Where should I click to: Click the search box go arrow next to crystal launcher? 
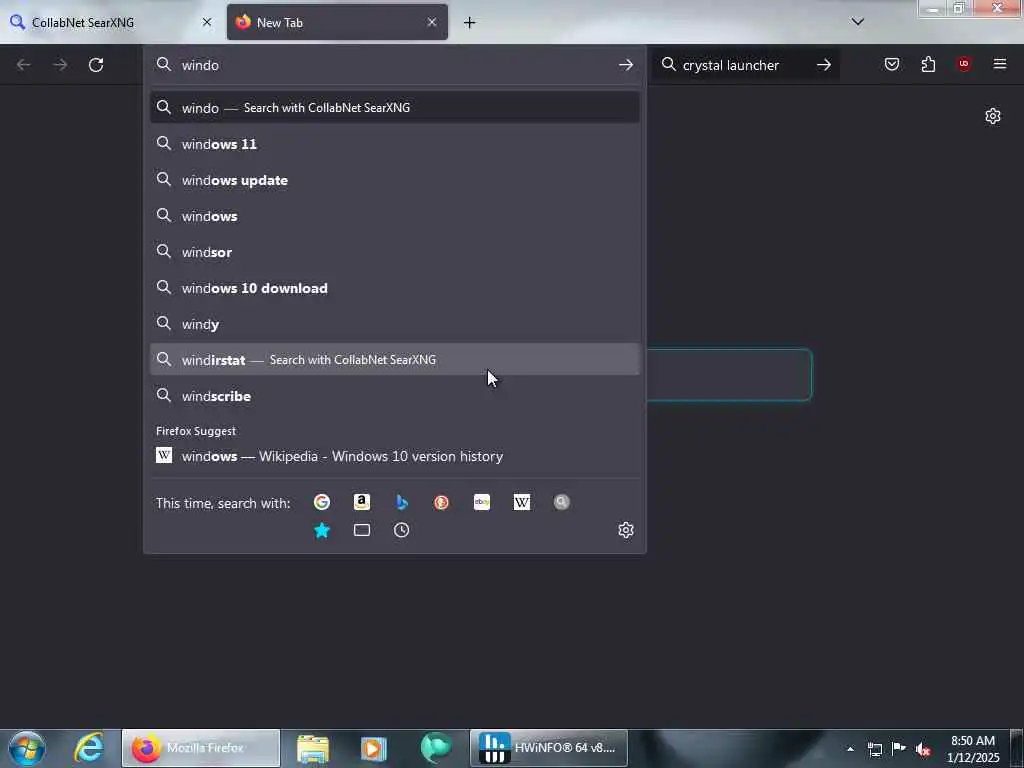tap(824, 65)
